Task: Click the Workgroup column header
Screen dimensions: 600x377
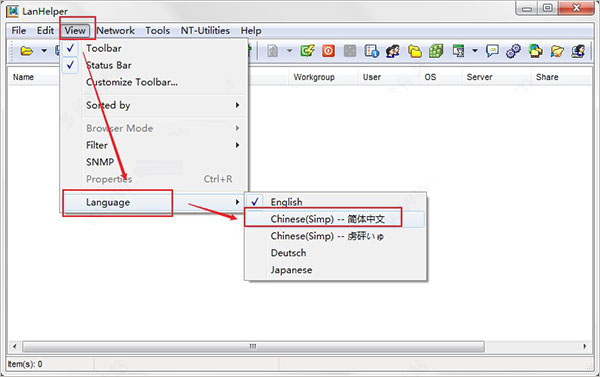Action: tap(314, 77)
